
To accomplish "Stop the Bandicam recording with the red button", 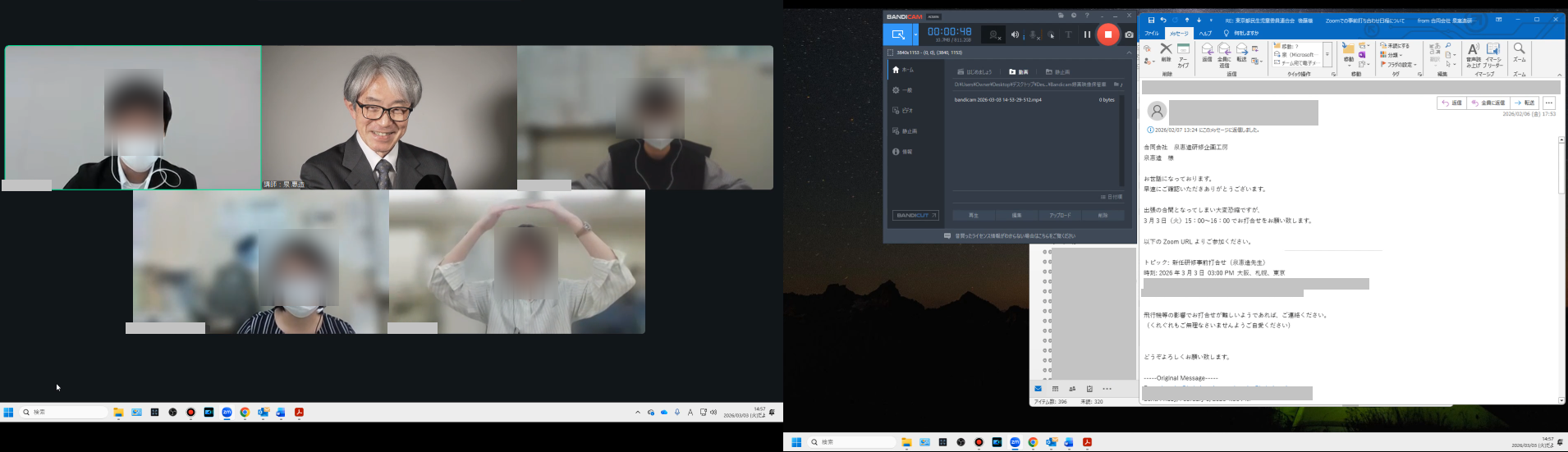I will [1107, 34].
